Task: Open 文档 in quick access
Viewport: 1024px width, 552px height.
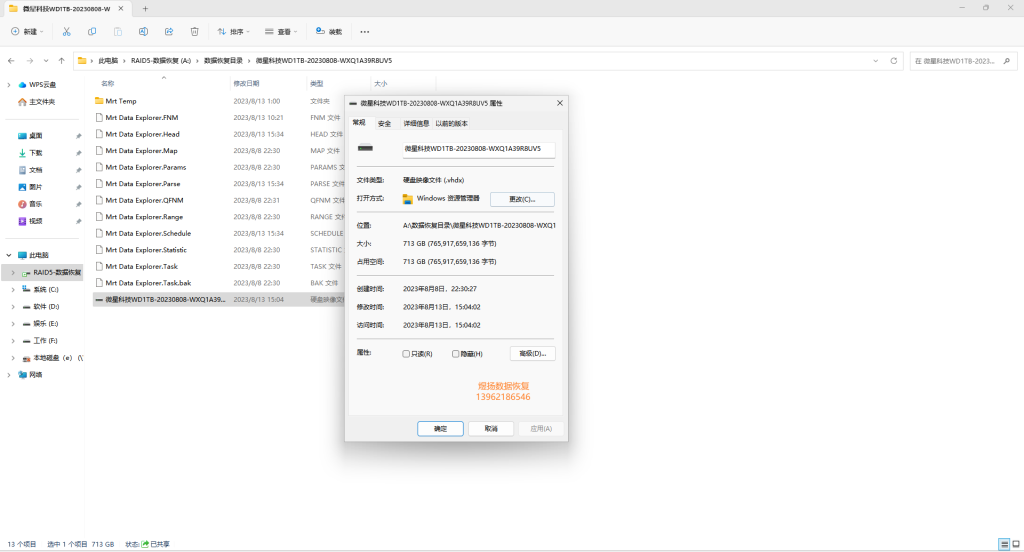Action: pos(35,170)
